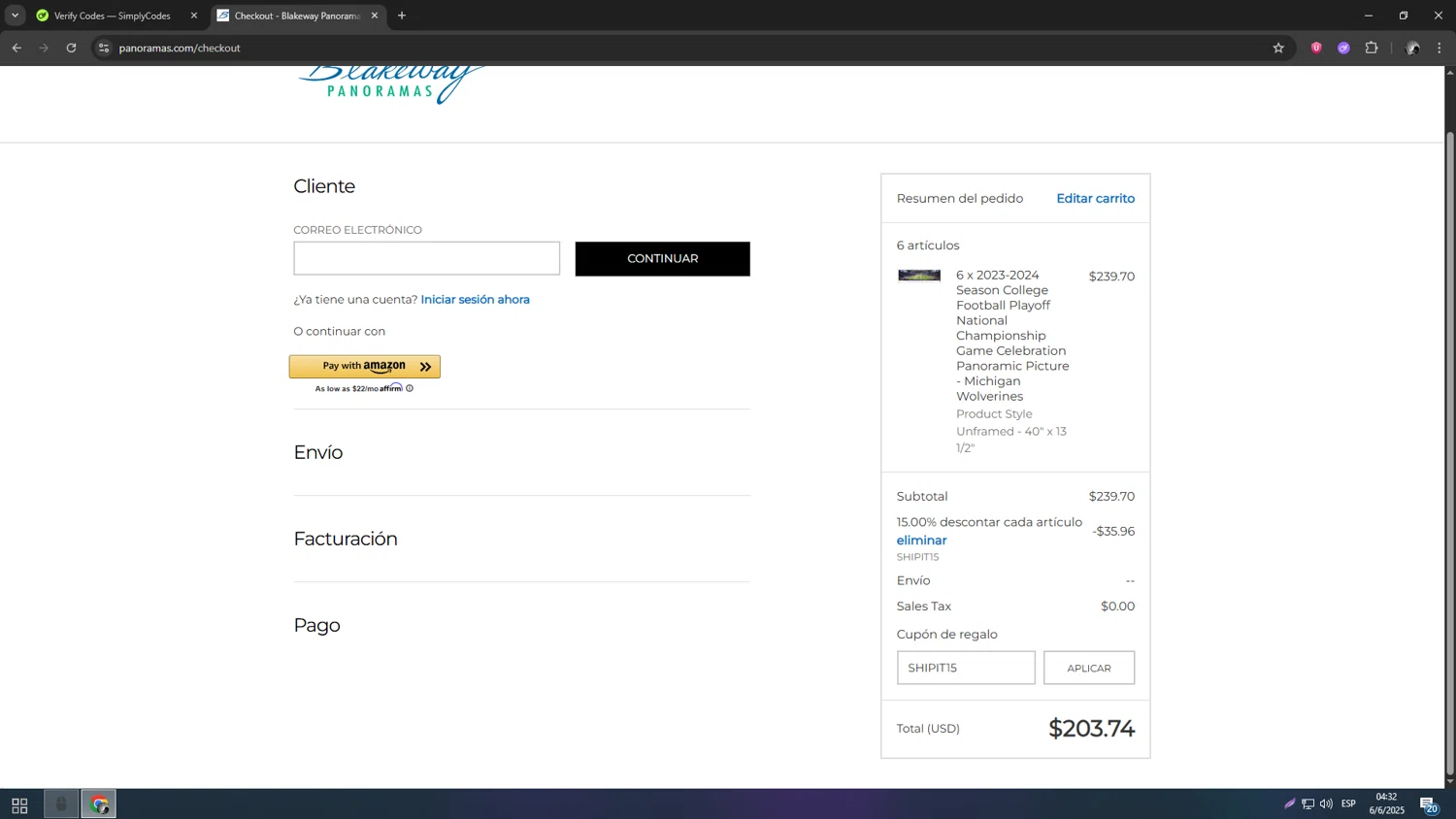The height and width of the screenshot is (819, 1456).
Task: Focus the coupon field containing SHIPIT15
Action: tap(966, 668)
